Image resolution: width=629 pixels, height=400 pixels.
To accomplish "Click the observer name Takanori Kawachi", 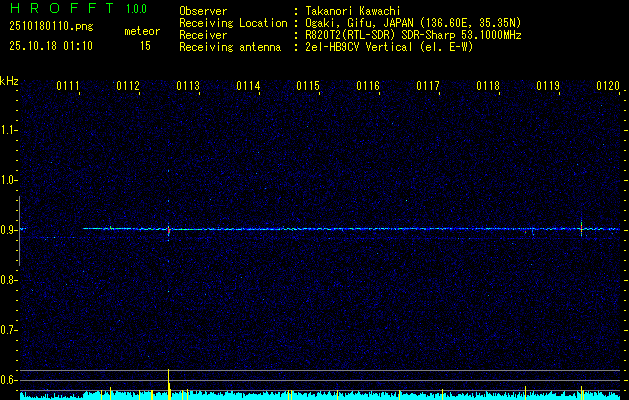I will pyautogui.click(x=353, y=11).
